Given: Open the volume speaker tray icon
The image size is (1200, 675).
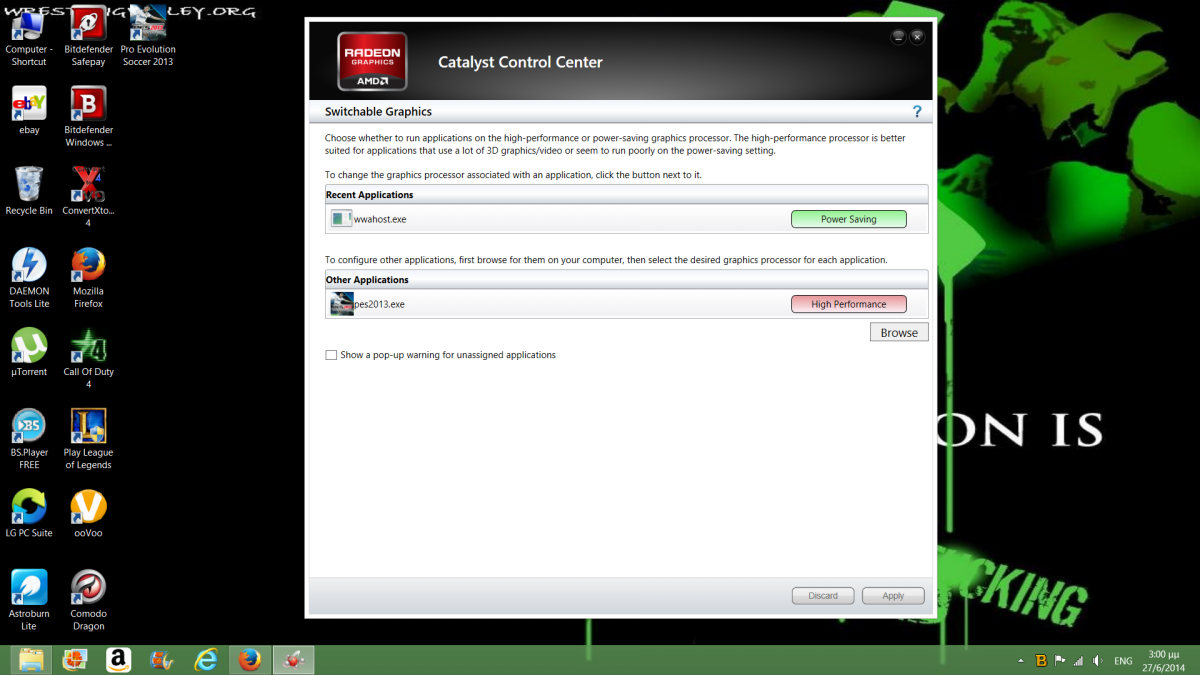Looking at the screenshot, I should pyautogui.click(x=1098, y=661).
